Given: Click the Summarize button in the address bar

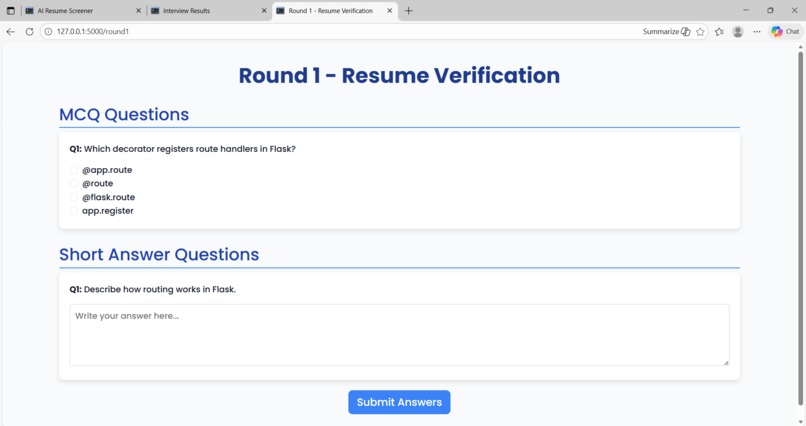Looking at the screenshot, I should pyautogui.click(x=666, y=31).
